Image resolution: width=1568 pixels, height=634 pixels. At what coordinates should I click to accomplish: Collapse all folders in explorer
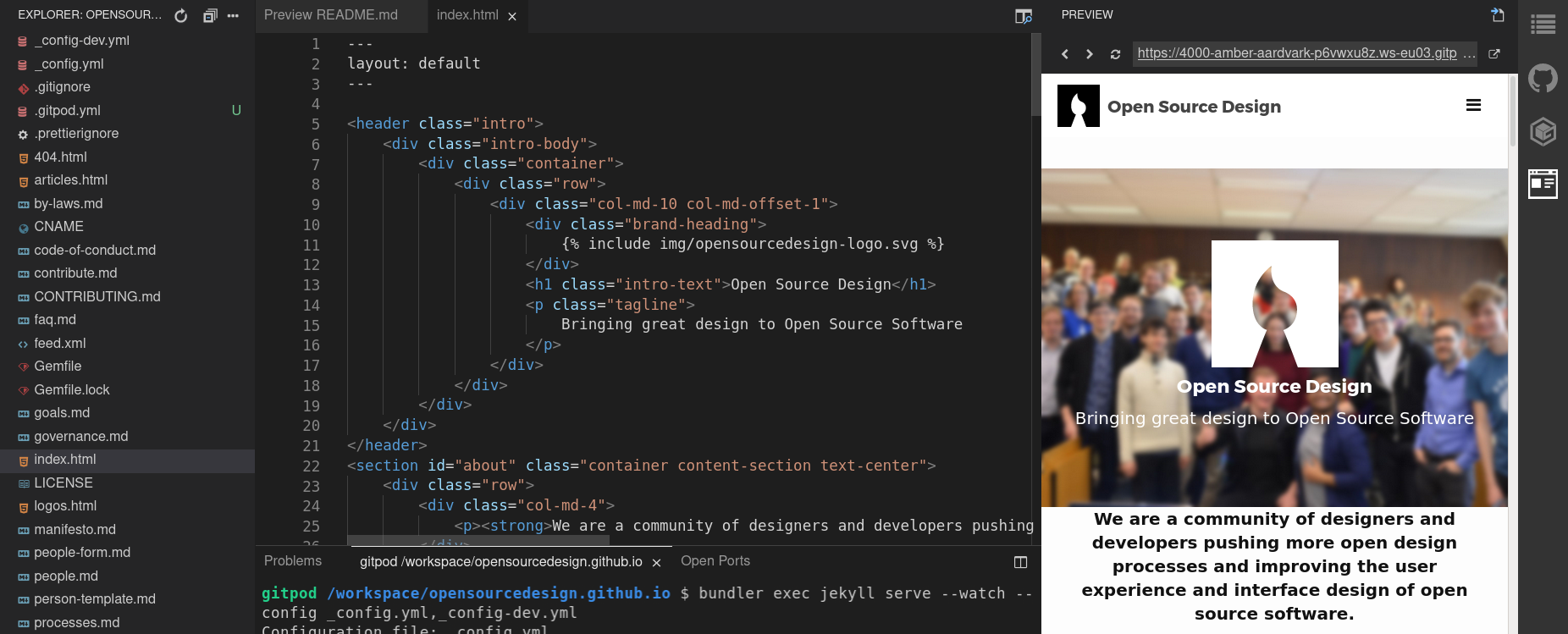tap(210, 15)
